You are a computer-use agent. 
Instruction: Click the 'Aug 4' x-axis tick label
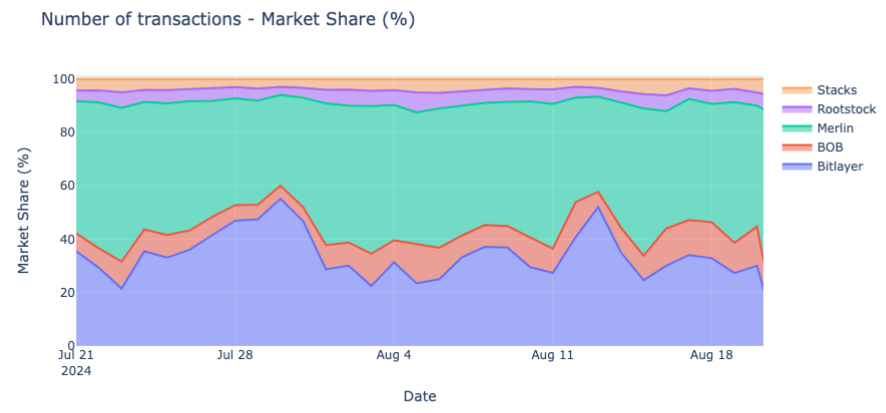pos(394,355)
